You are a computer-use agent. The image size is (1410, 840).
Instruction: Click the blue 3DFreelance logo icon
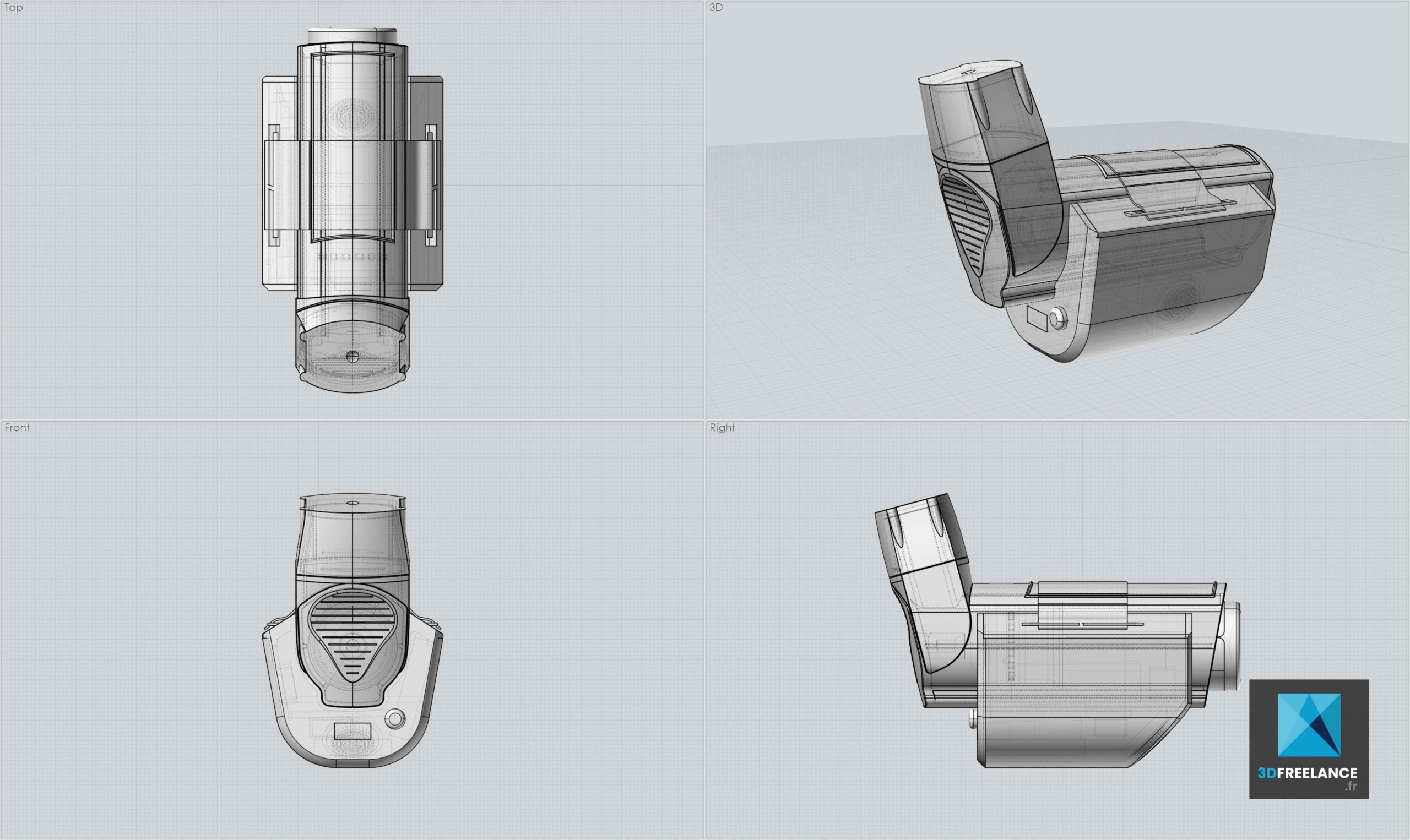tap(1309, 725)
